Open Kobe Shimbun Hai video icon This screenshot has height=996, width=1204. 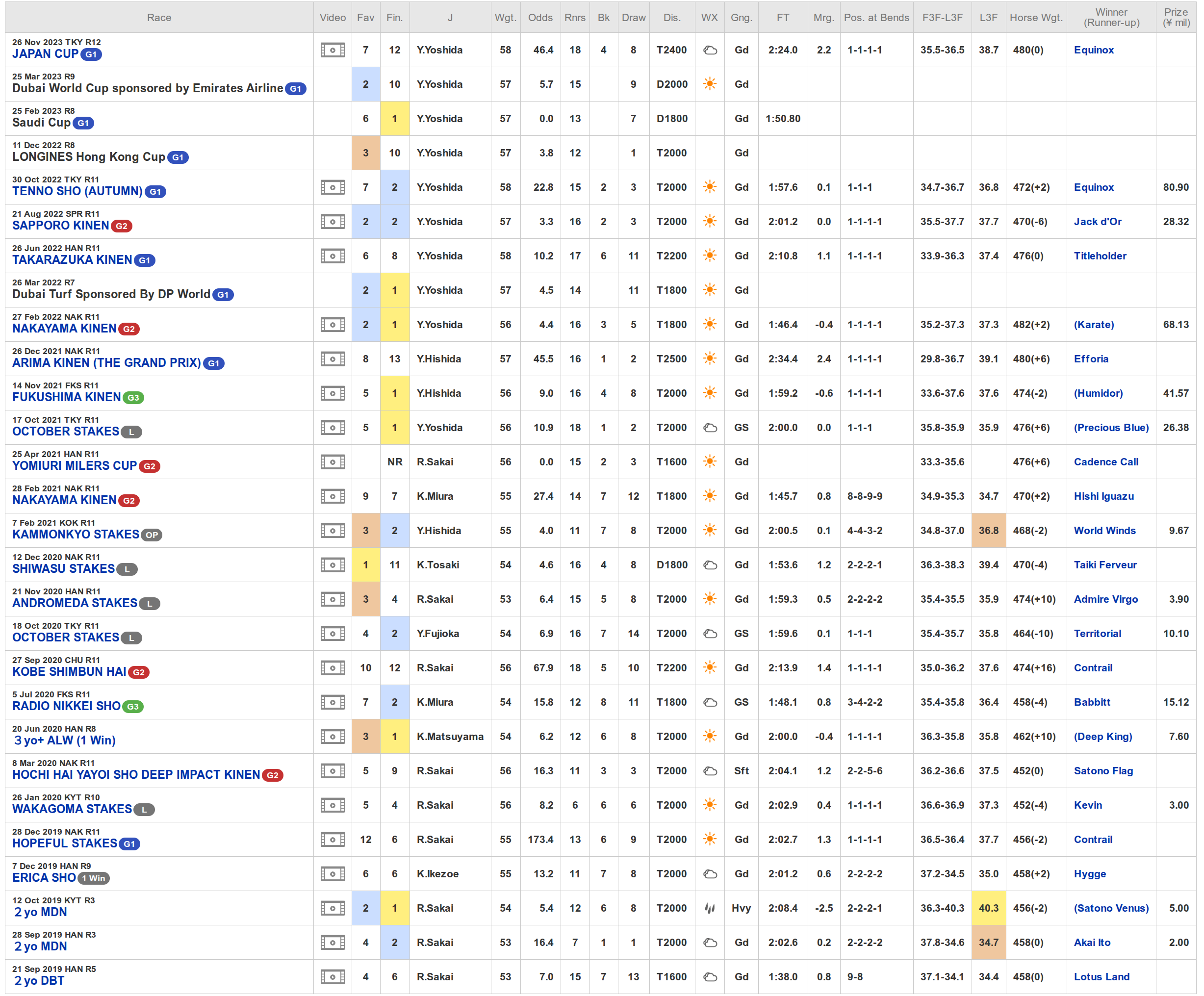tap(332, 668)
